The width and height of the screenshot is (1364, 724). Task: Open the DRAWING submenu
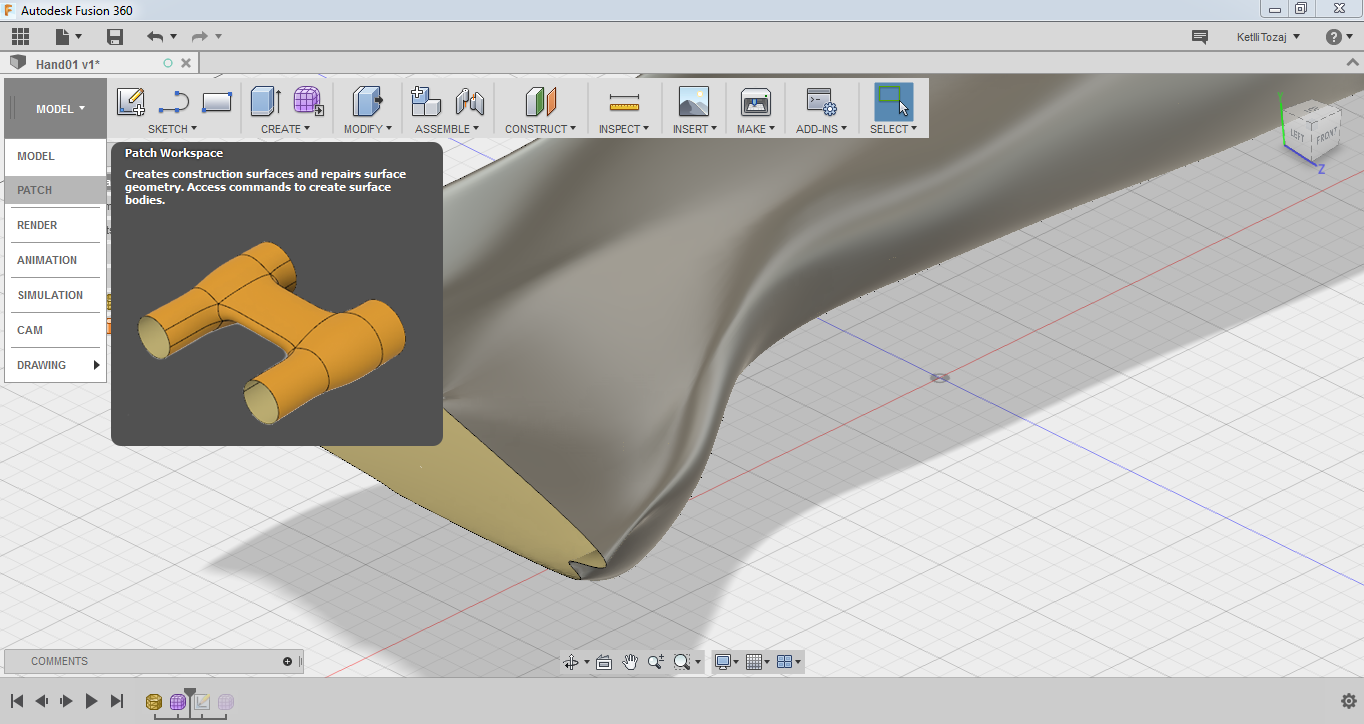[55, 365]
